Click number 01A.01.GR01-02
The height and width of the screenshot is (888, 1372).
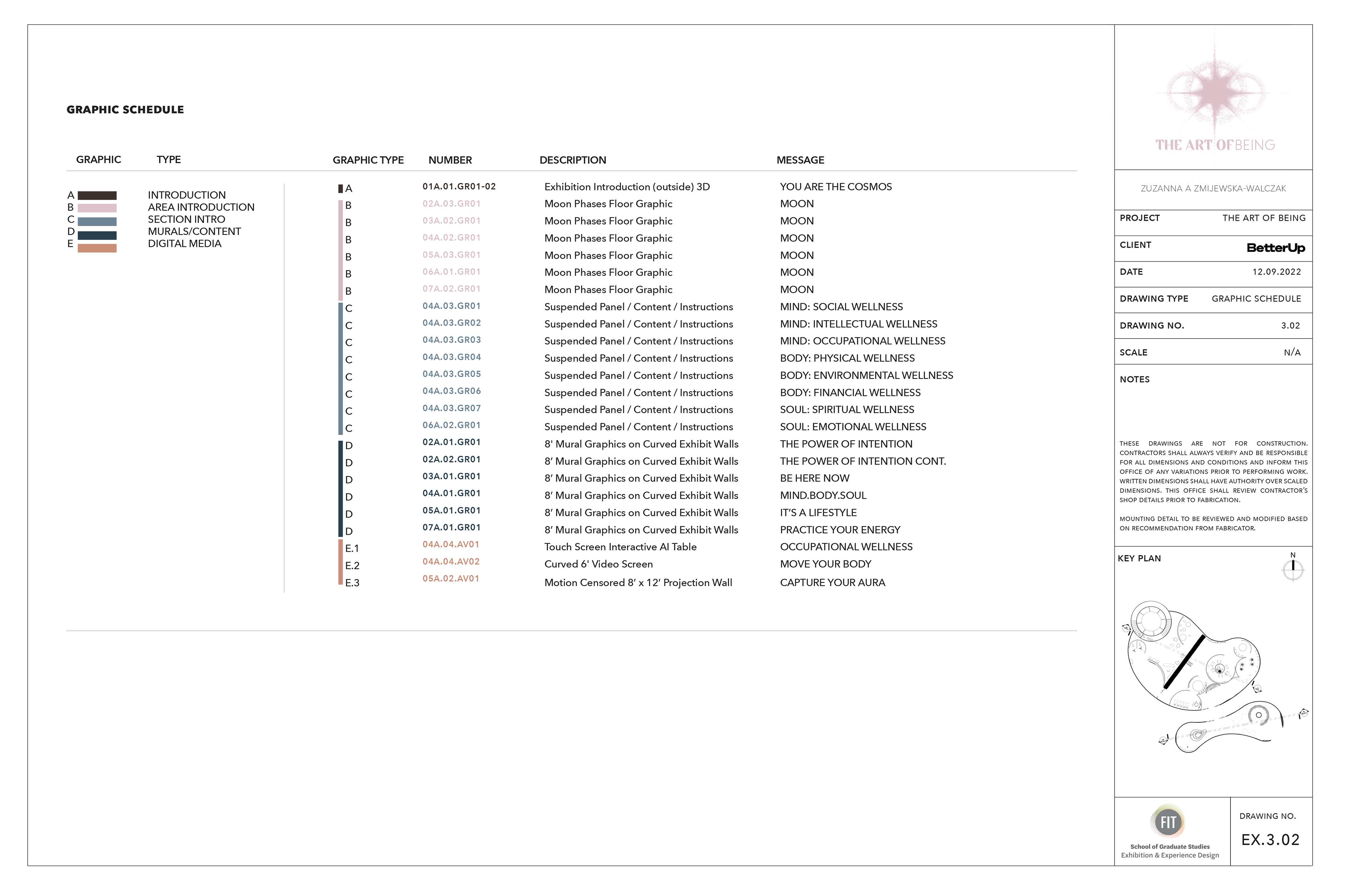coord(459,186)
